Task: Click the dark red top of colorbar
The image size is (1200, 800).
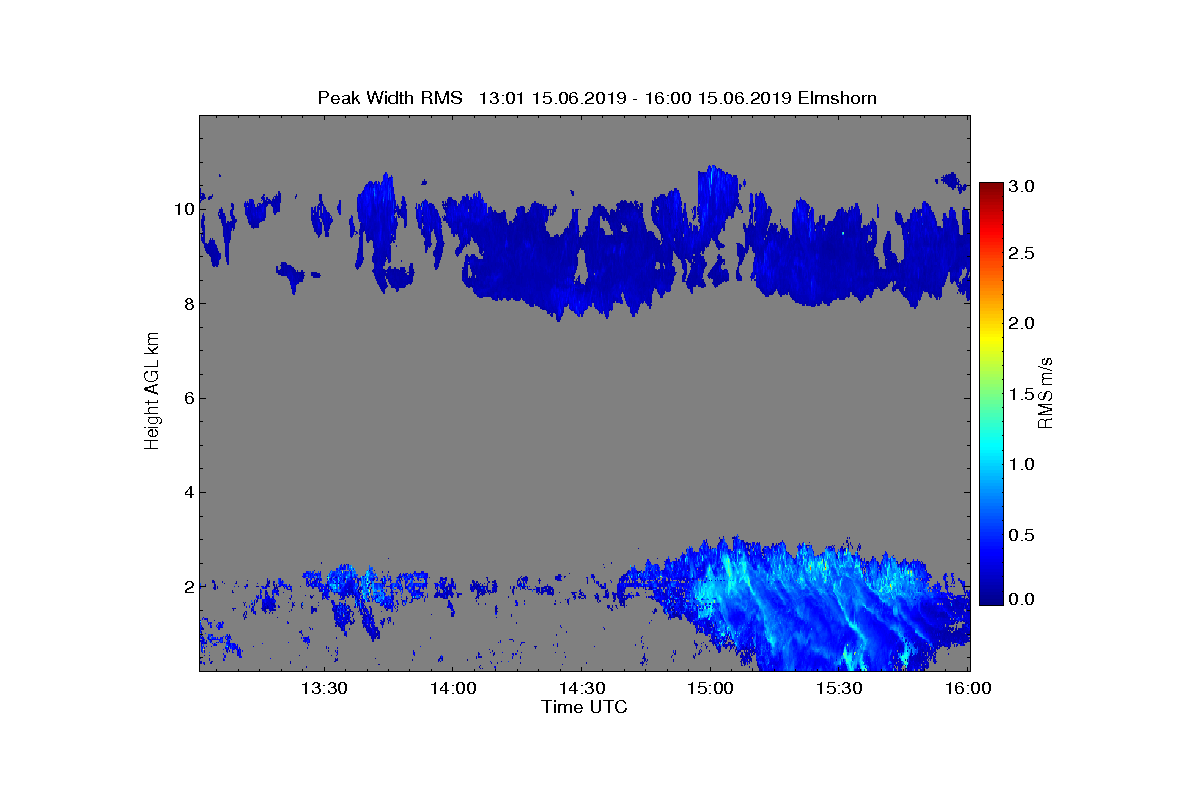Action: [x=991, y=190]
